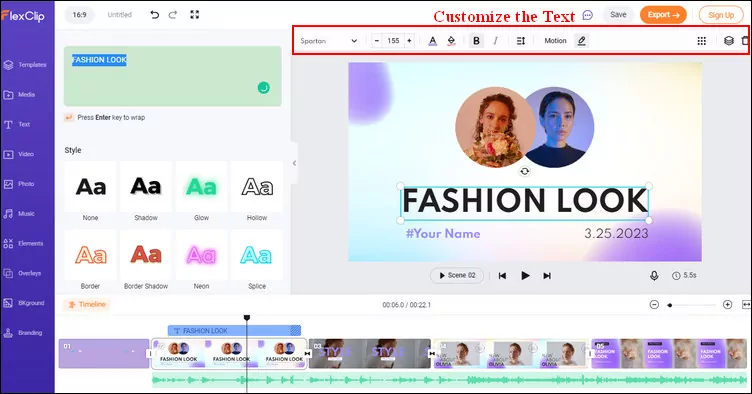Collapse the left panel with the arrow
The height and width of the screenshot is (394, 752).
pos(294,163)
